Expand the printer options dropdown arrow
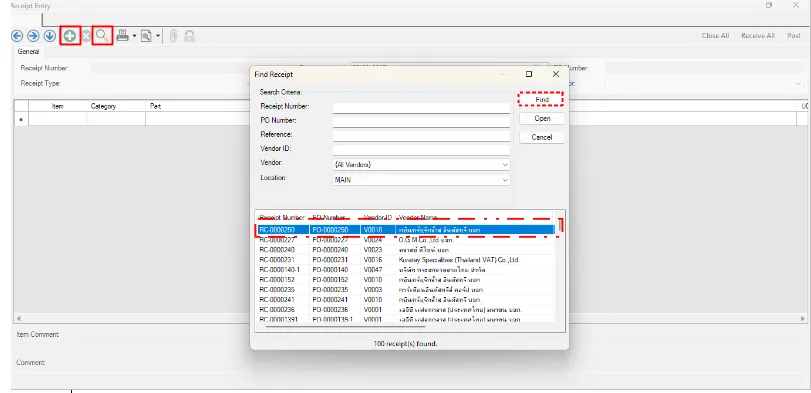The height and width of the screenshot is (393, 811). [x=134, y=36]
